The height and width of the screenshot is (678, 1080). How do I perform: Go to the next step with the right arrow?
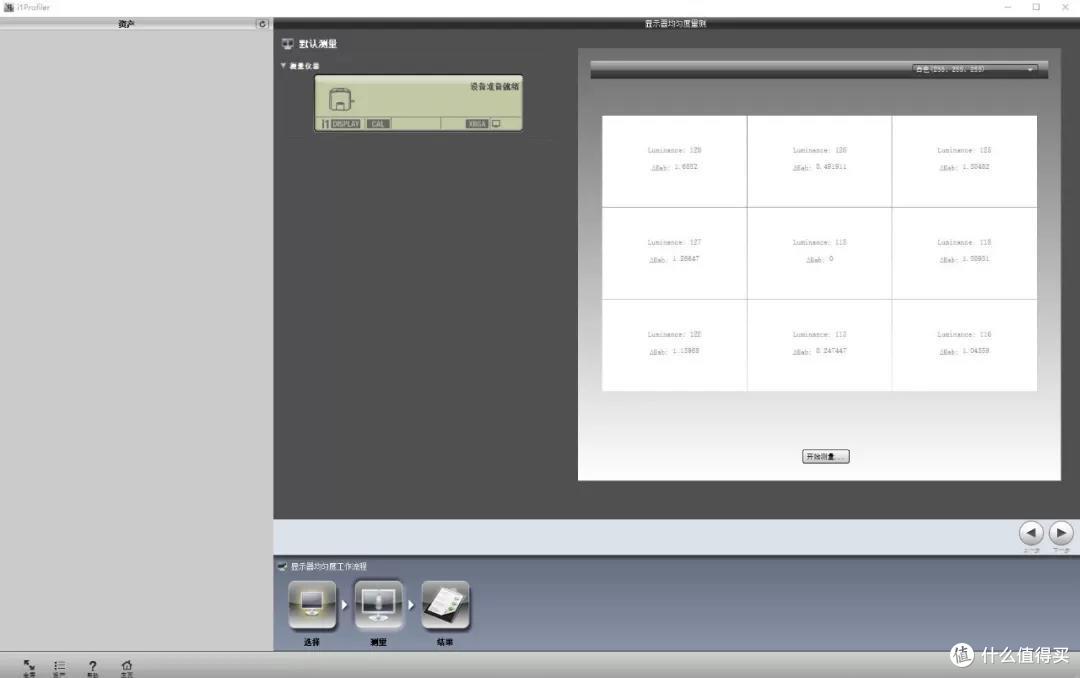click(x=1061, y=533)
